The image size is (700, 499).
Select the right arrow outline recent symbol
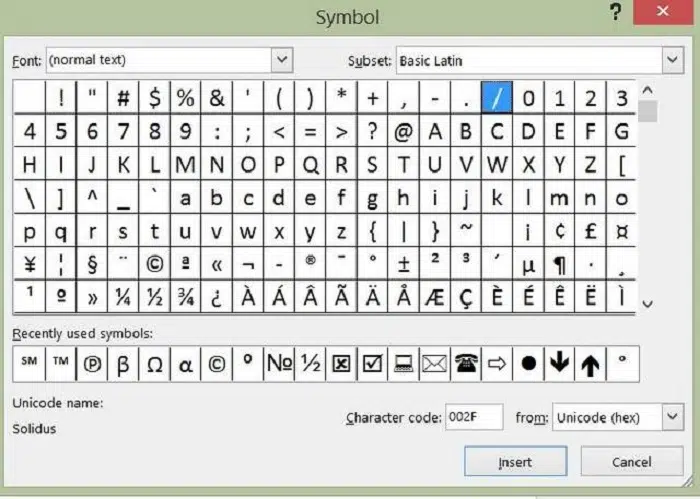click(x=497, y=364)
